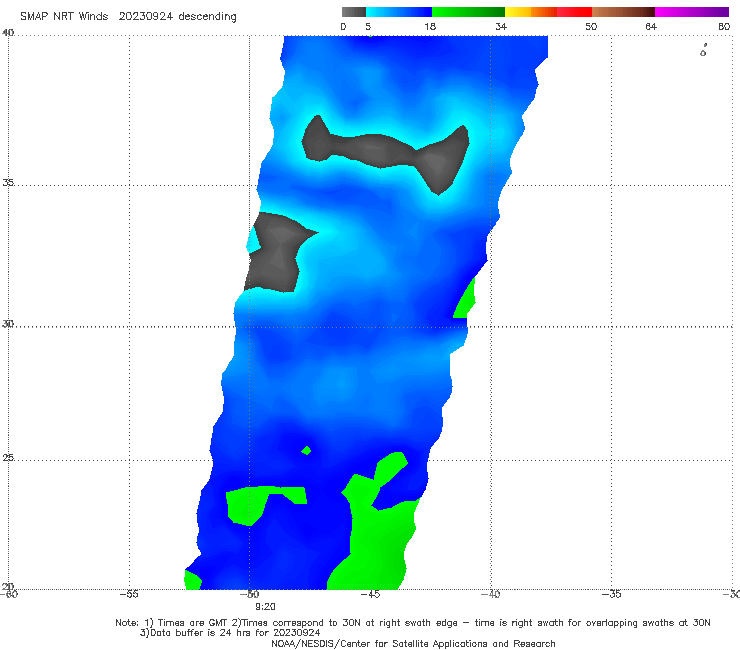Click the red segment of the color bar

pyautogui.click(x=574, y=12)
